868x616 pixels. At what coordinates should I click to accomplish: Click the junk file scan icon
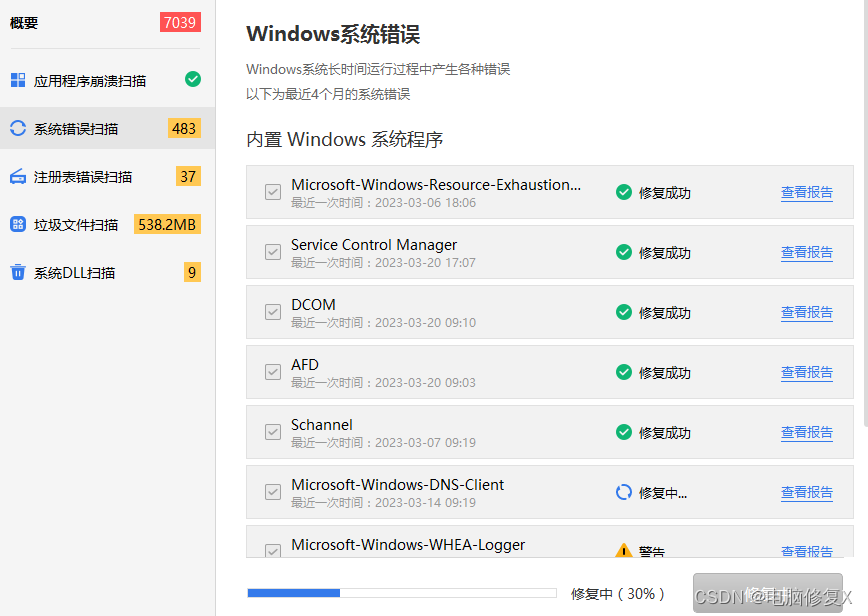click(x=18, y=224)
